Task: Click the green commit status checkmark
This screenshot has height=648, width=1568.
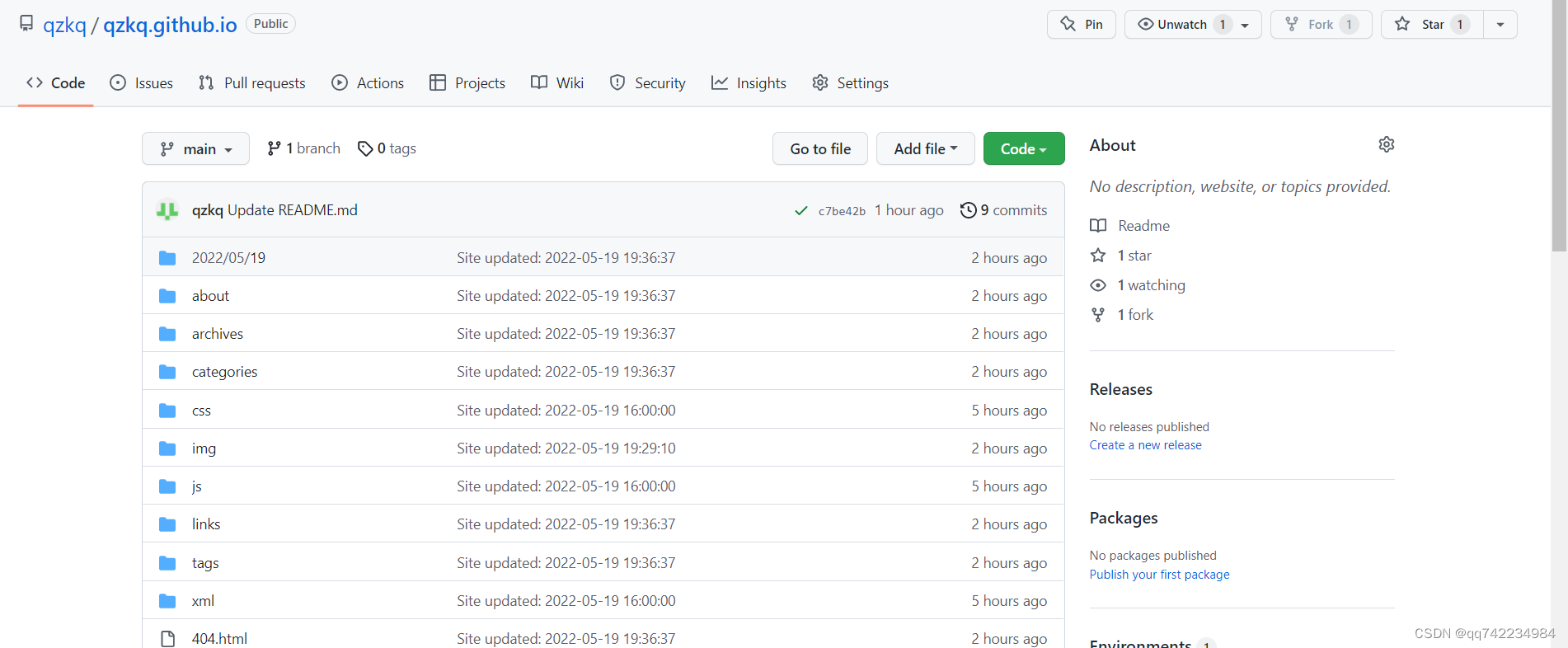Action: tap(800, 210)
